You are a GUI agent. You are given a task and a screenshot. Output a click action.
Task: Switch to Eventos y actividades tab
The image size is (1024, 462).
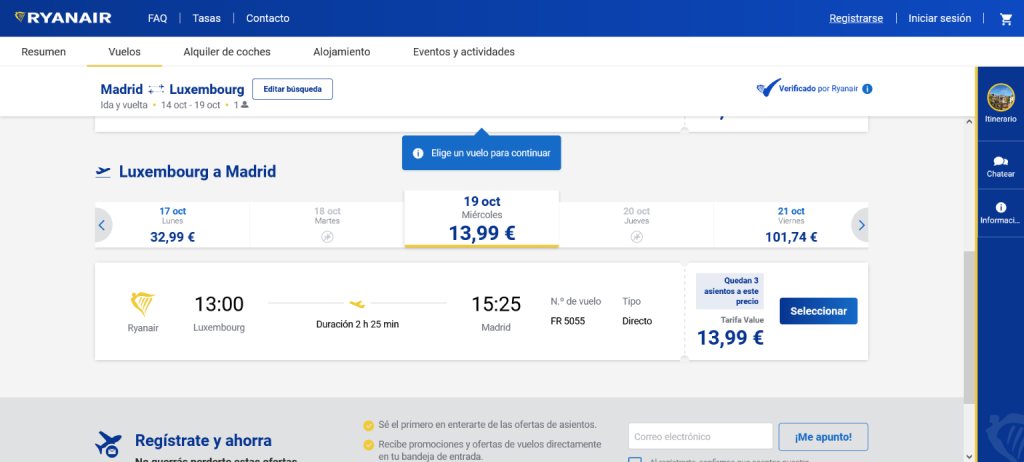(464, 52)
